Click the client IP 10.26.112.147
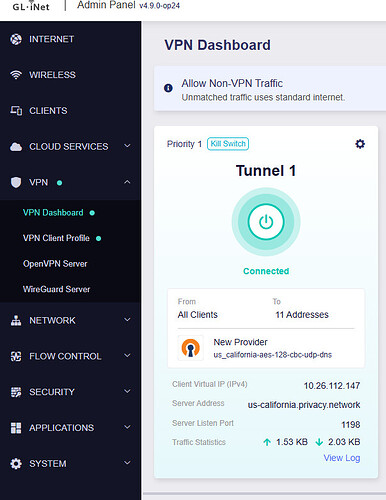 (332, 386)
